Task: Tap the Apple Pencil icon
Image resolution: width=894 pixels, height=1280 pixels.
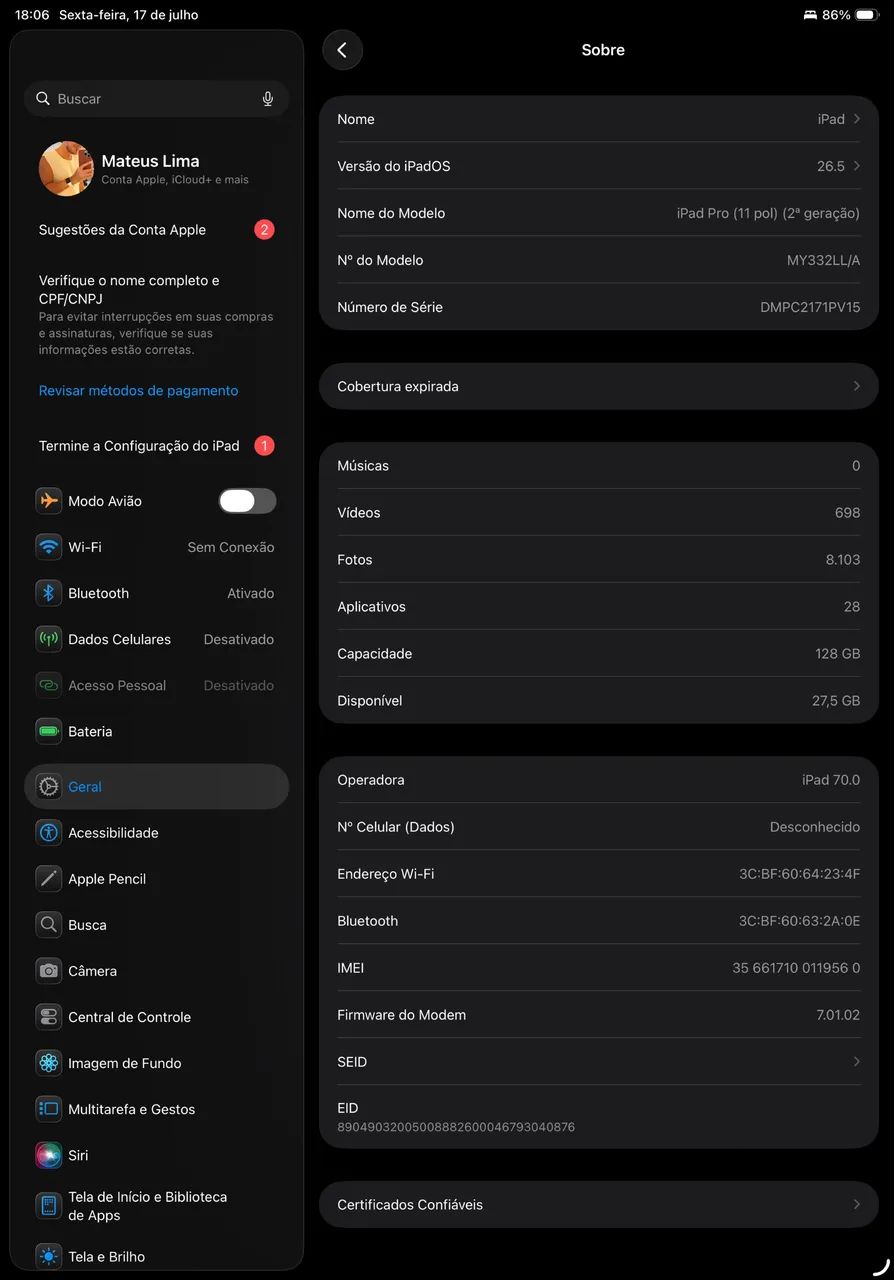Action: click(49, 879)
